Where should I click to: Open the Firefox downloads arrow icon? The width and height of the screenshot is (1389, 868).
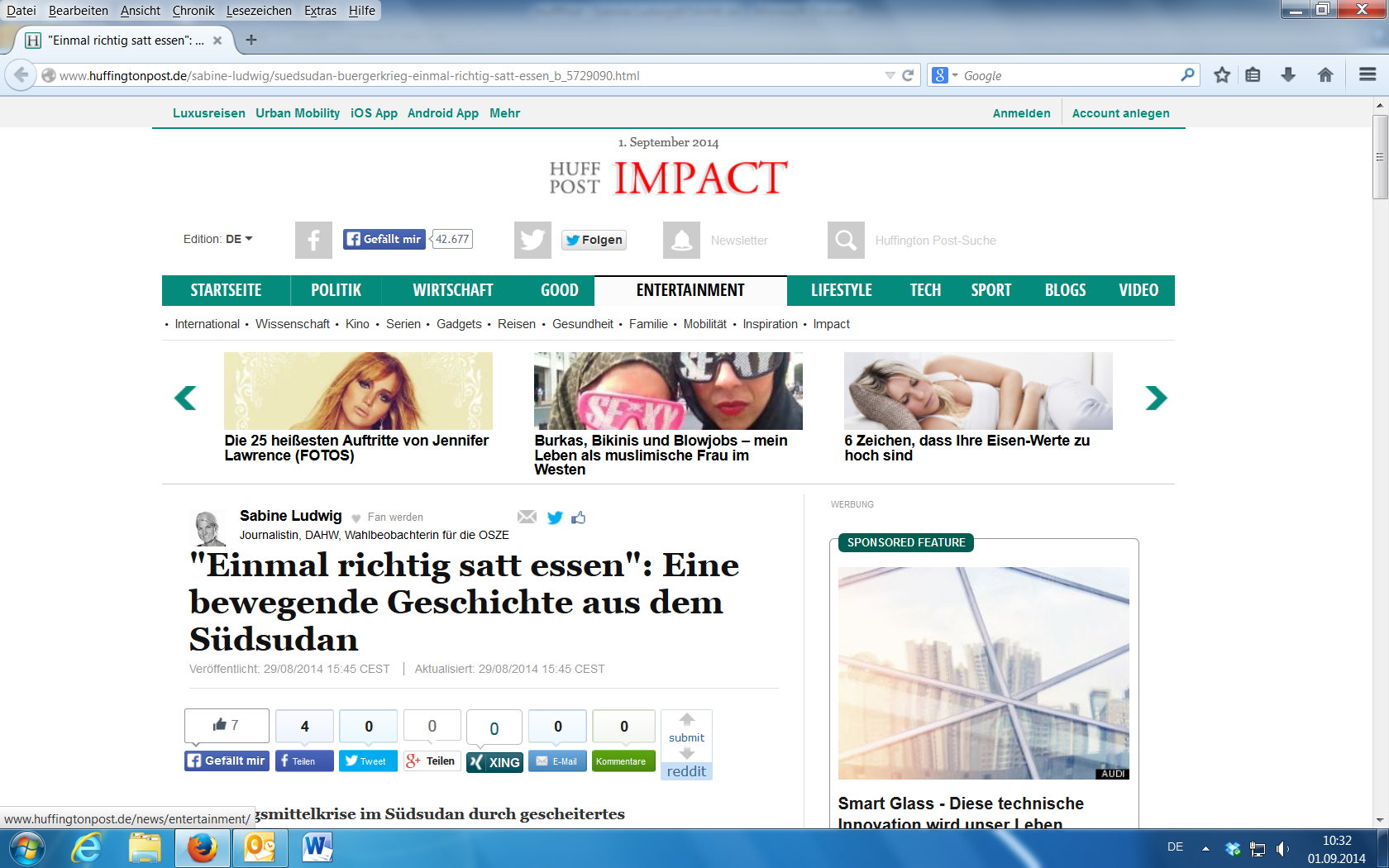(x=1288, y=75)
